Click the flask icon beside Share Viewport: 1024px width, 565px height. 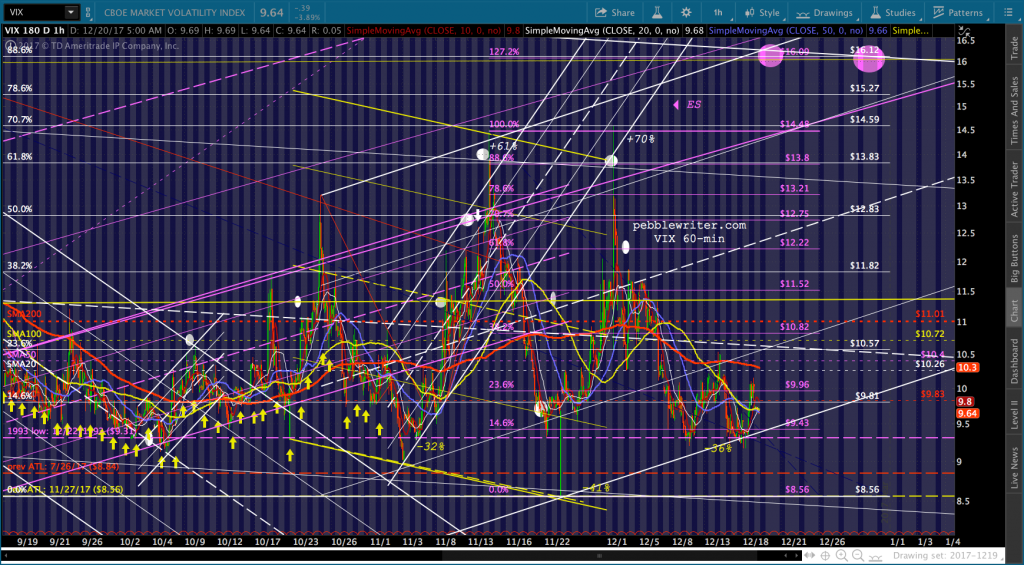click(656, 13)
